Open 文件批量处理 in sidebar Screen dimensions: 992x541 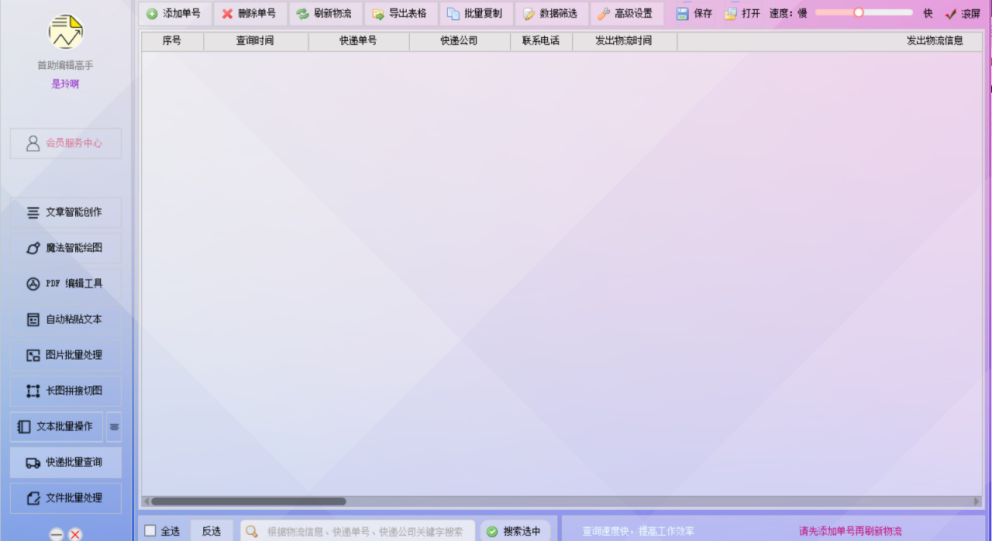(x=66, y=498)
